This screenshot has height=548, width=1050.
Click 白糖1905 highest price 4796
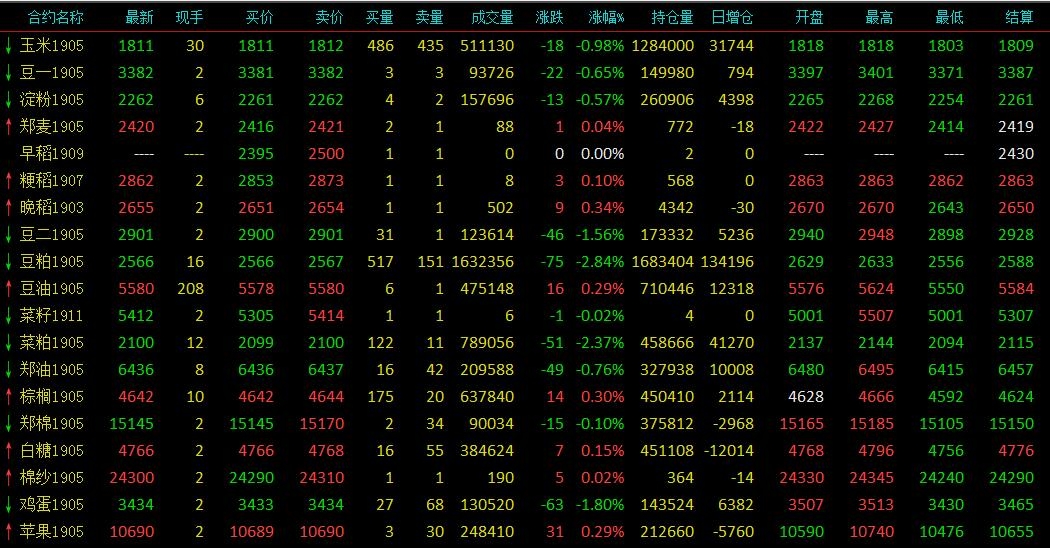pos(876,451)
